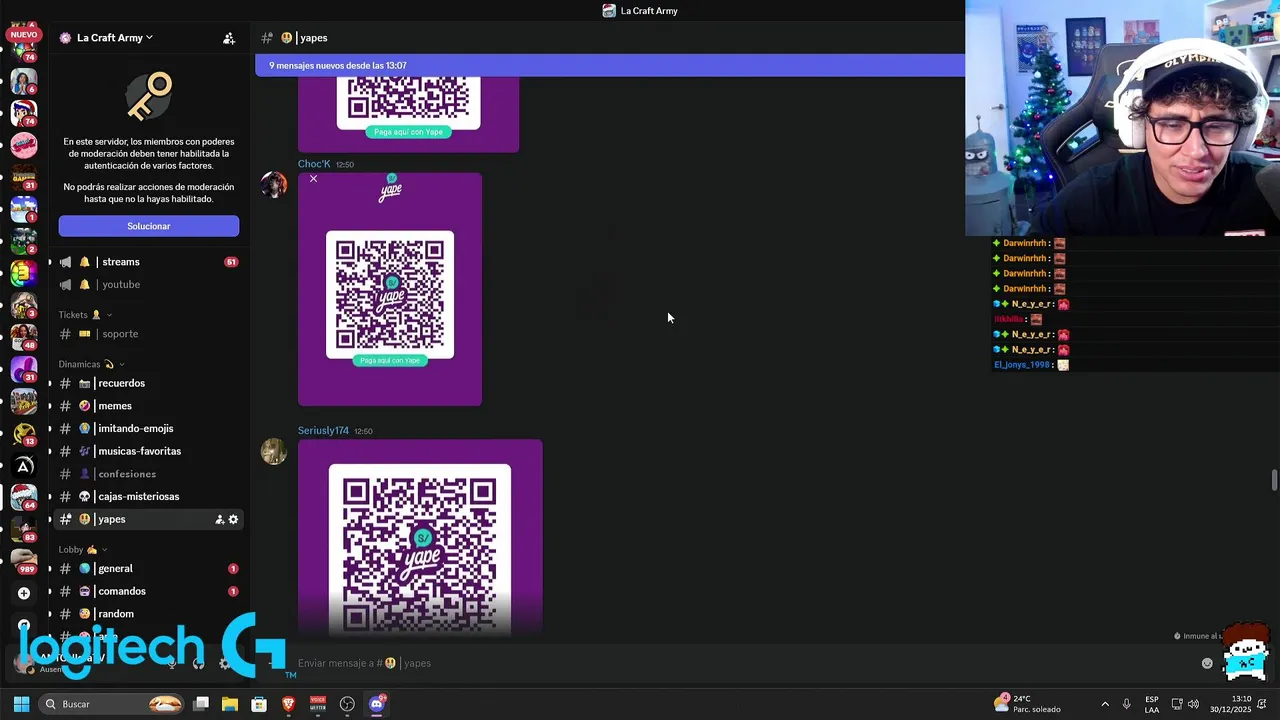Select the yapes channel
Viewport: 1280px width, 720px height.
[148, 519]
